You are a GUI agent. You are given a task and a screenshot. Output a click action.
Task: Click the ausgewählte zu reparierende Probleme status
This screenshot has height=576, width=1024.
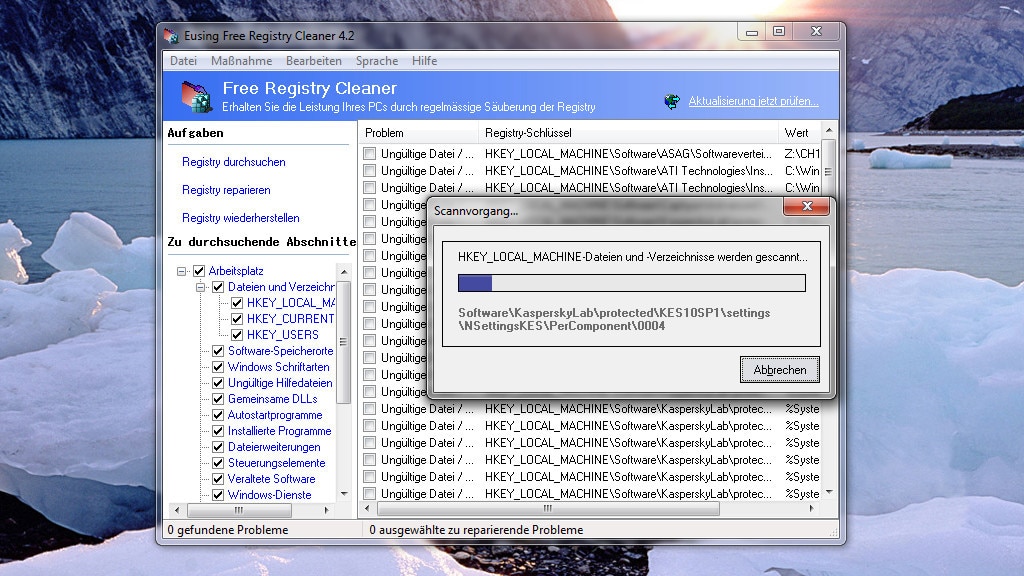pos(476,530)
